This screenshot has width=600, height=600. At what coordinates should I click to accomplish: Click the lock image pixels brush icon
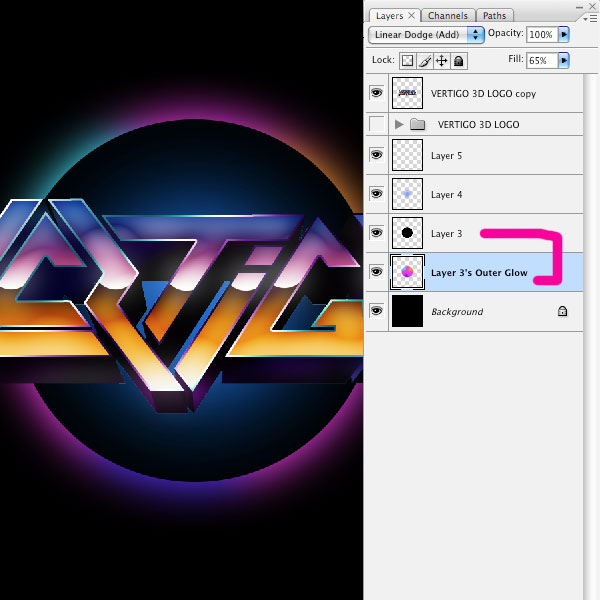click(425, 61)
